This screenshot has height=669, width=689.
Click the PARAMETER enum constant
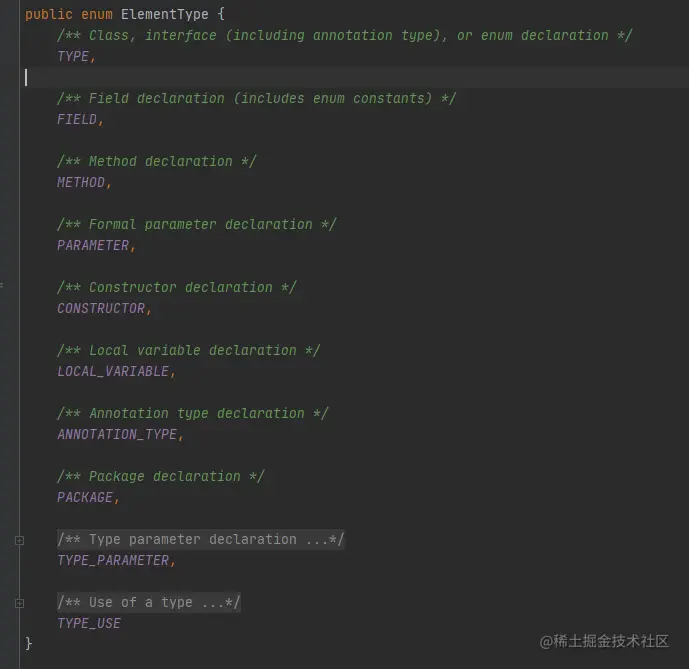(x=93, y=246)
